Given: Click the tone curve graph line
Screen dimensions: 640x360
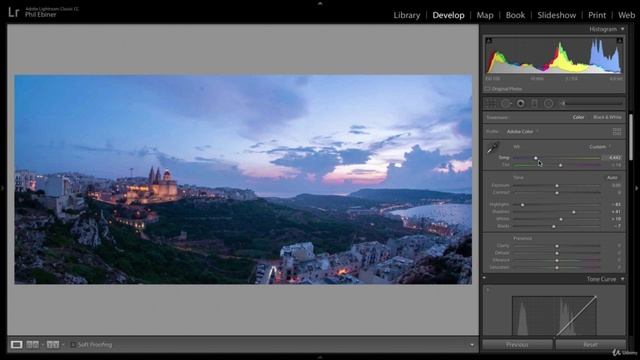Looking at the screenshot, I should (576, 316).
